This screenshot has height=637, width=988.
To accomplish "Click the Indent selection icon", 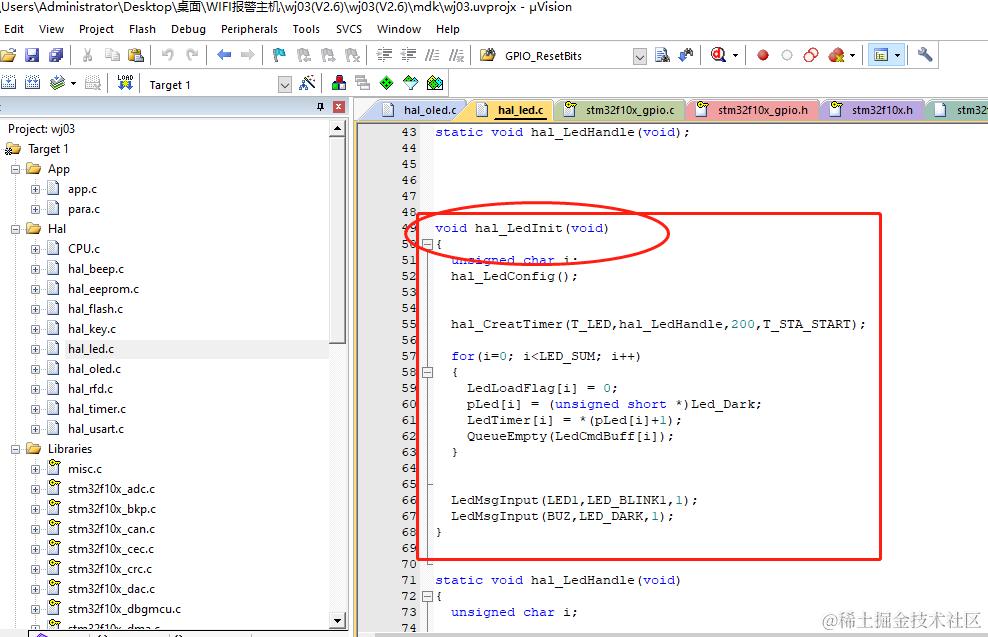I will (x=384, y=55).
